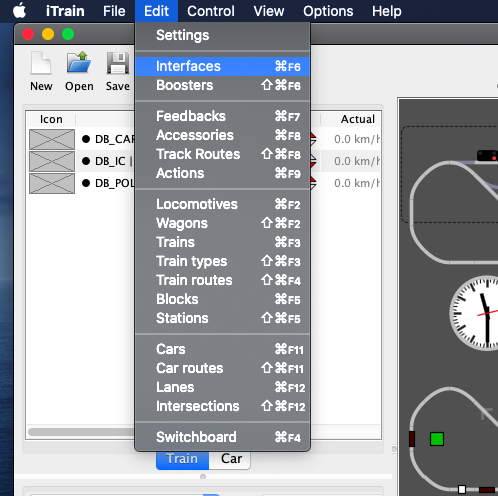Choose the Track Routes menu entry
Viewport: 498px width, 496px height.
pos(222,154)
